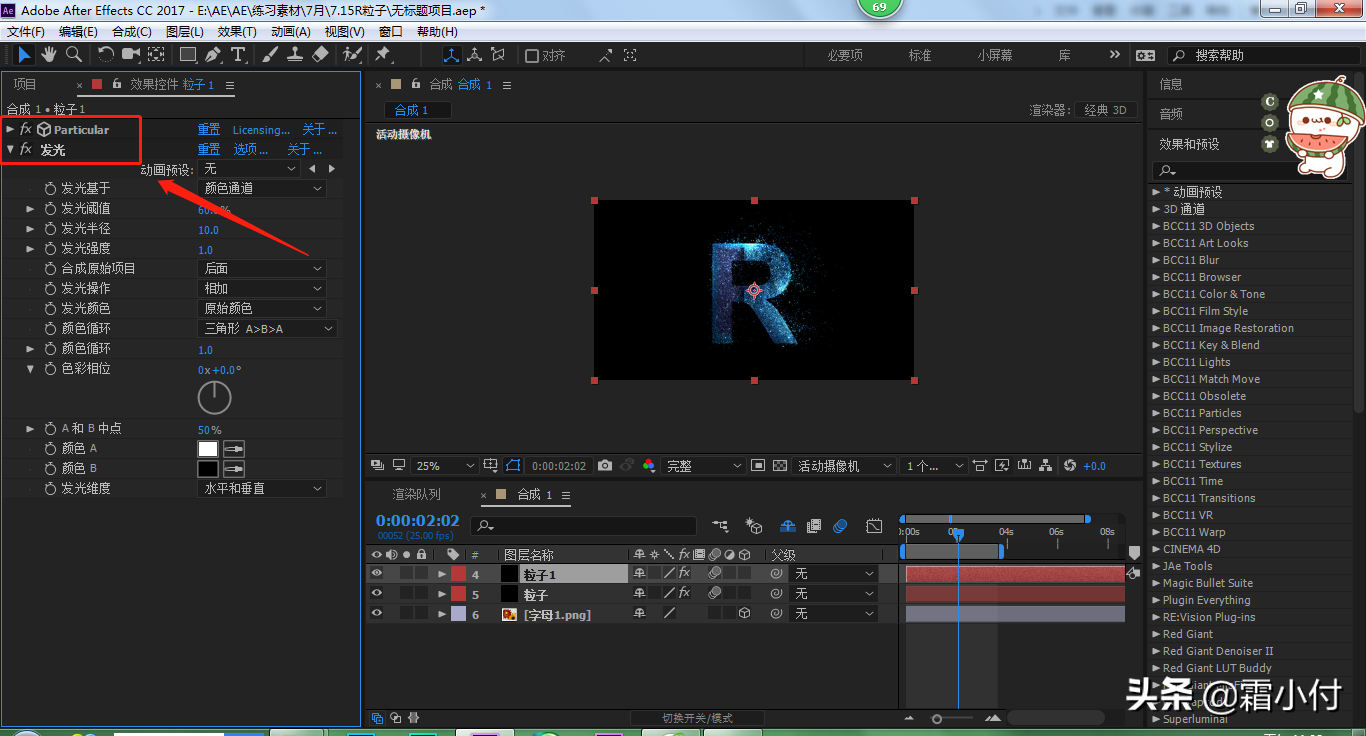1366x736 pixels.
Task: Toggle visibility of layer 4 粒子1
Action: click(377, 574)
